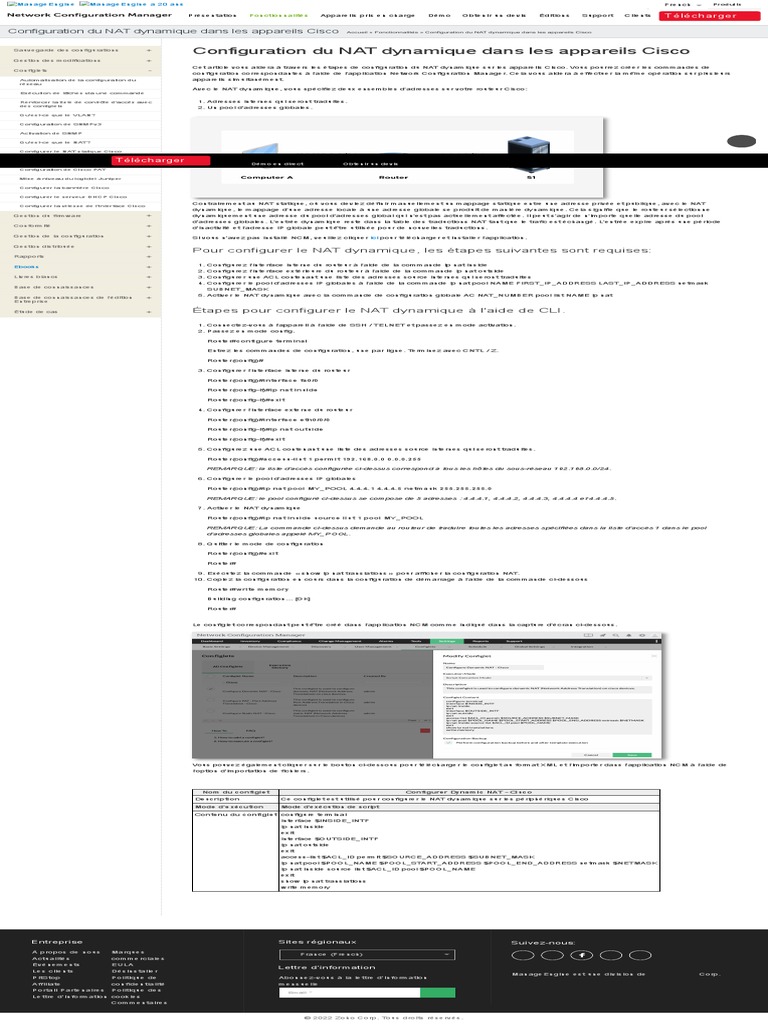Viewport: 768px width, 1024px height.
Task: Open À propos de nous footer link
Action: click(66, 952)
